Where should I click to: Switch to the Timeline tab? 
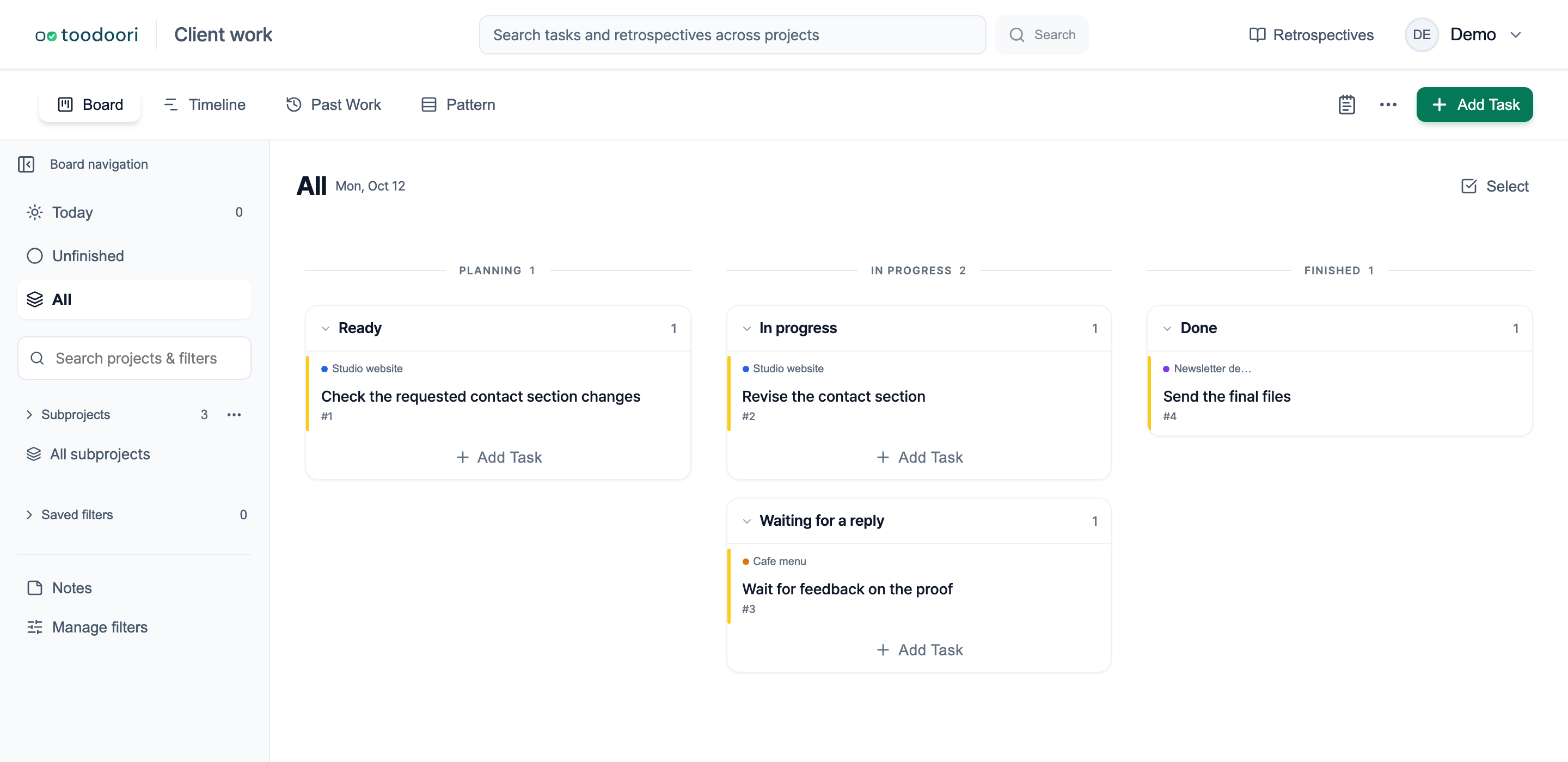click(x=204, y=105)
